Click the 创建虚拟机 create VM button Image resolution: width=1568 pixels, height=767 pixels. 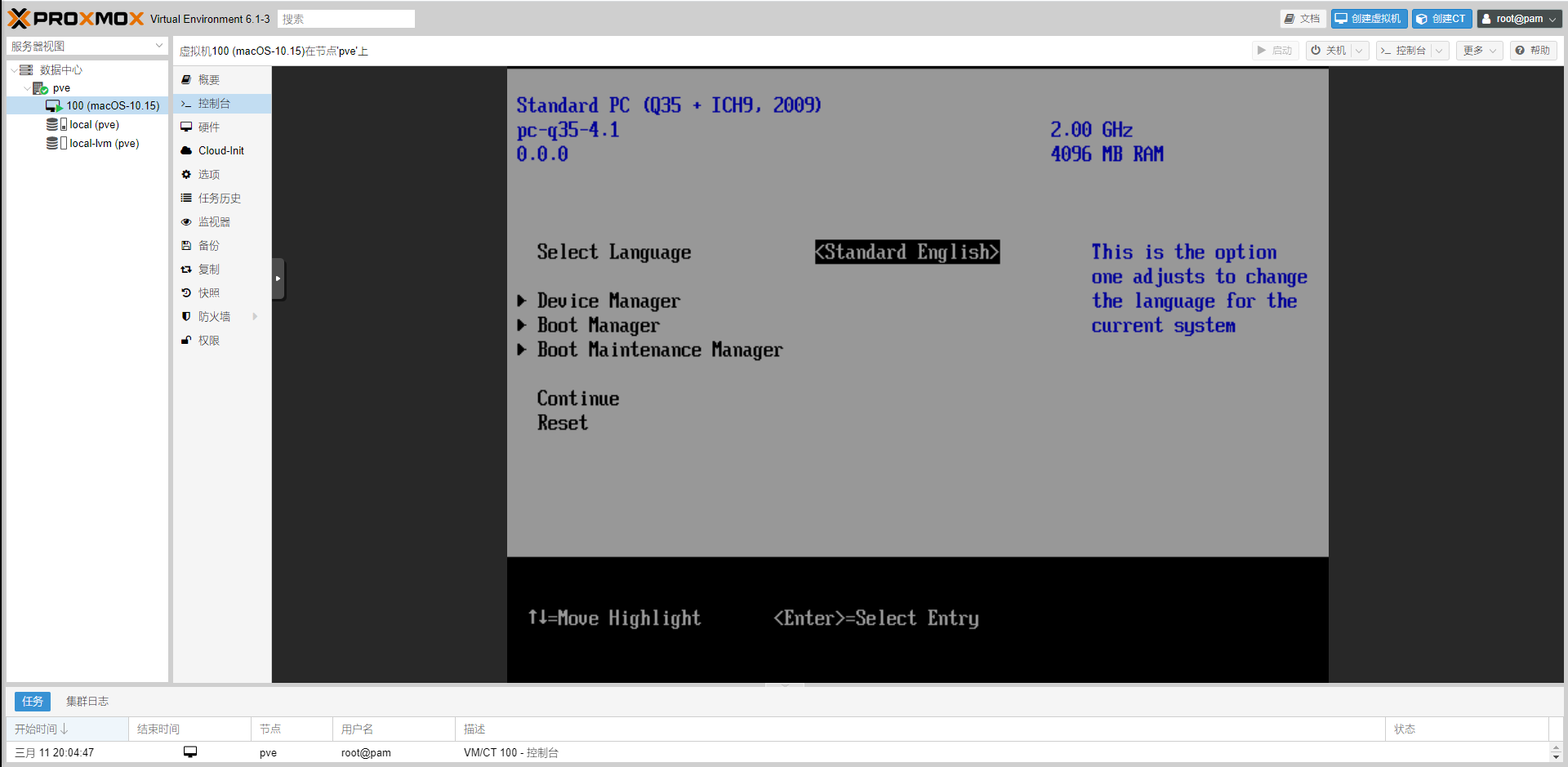click(1369, 19)
